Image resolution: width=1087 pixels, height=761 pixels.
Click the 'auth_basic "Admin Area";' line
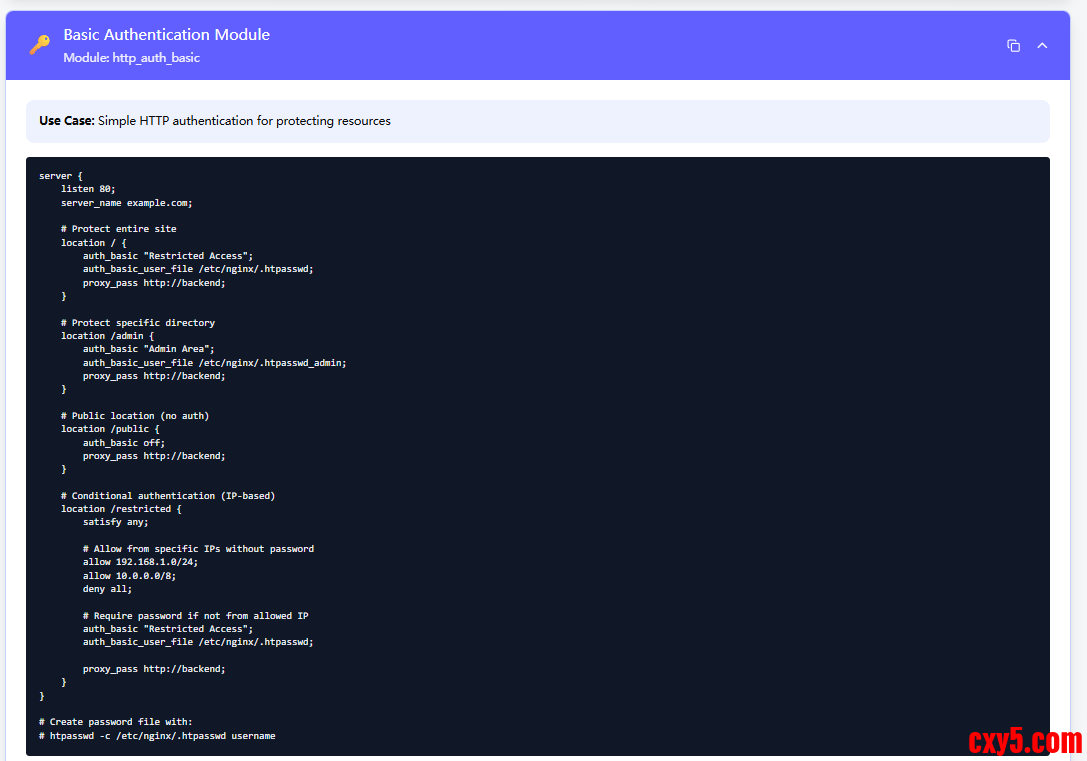148,349
